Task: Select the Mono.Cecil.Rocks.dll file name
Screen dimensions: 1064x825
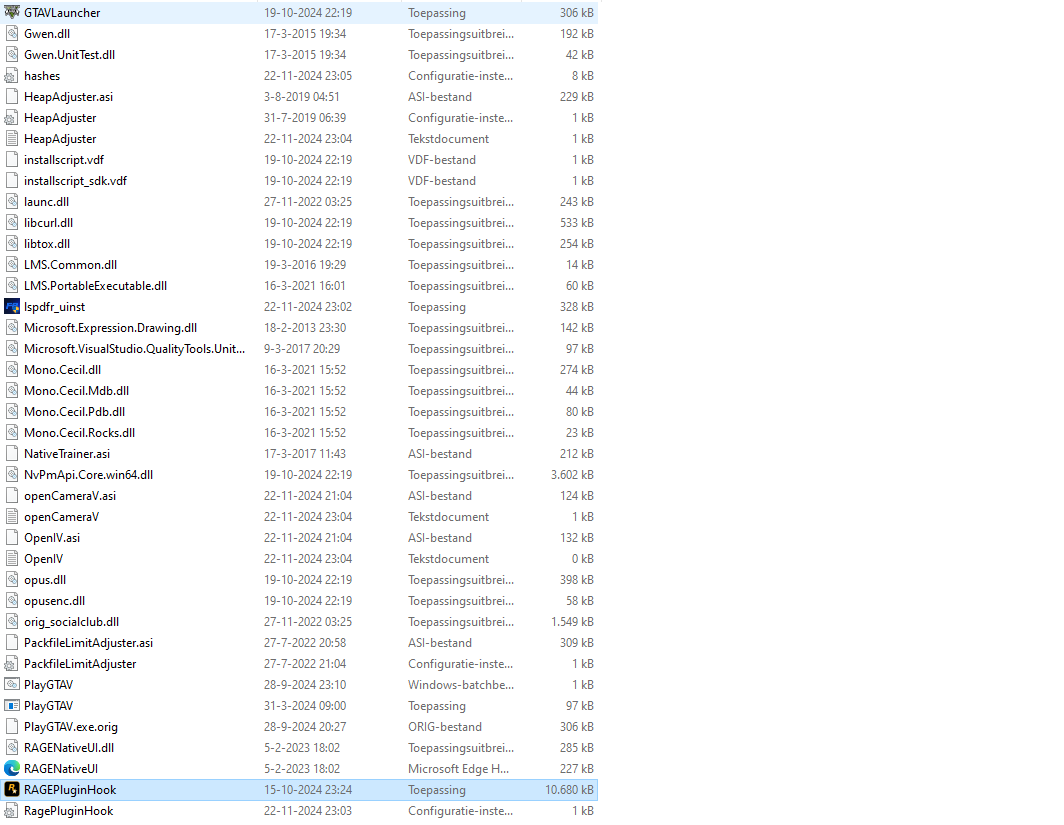Action: [x=79, y=433]
